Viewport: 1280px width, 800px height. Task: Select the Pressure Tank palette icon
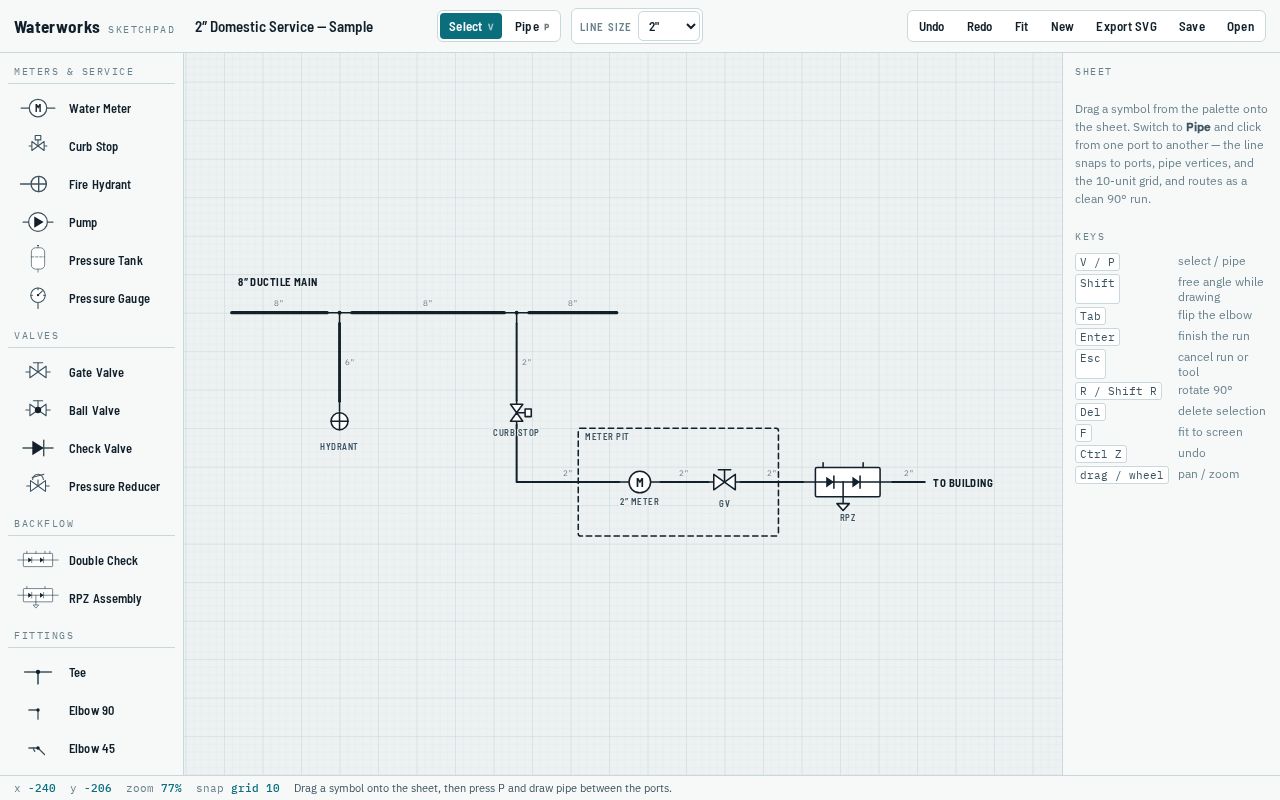[38, 260]
